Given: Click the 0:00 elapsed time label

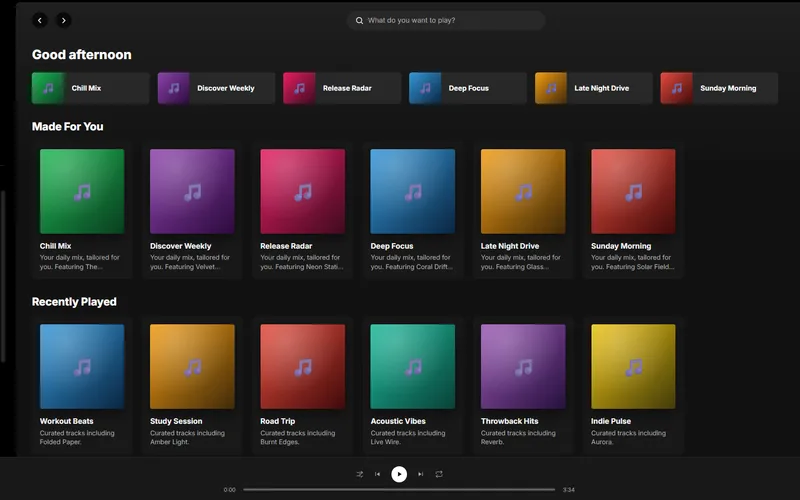Looking at the screenshot, I should (x=230, y=490).
